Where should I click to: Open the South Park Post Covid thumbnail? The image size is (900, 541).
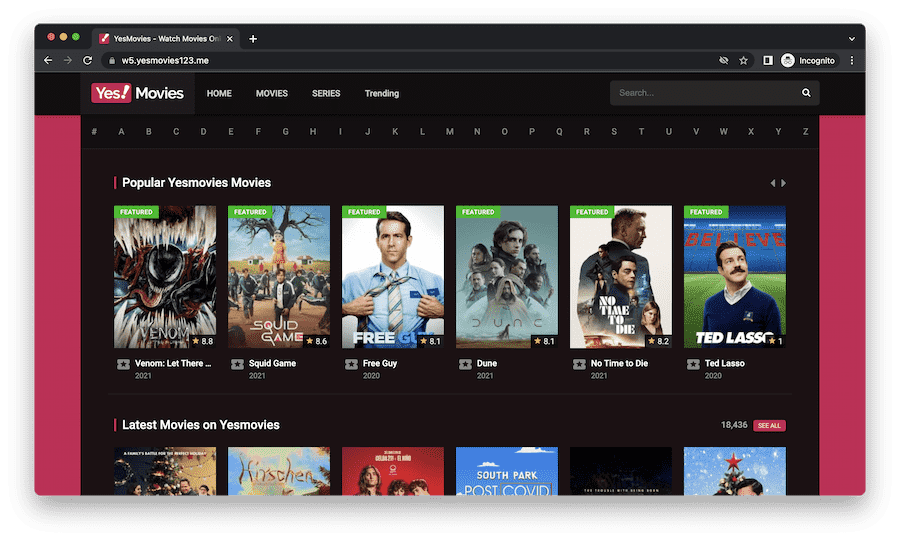tap(507, 471)
